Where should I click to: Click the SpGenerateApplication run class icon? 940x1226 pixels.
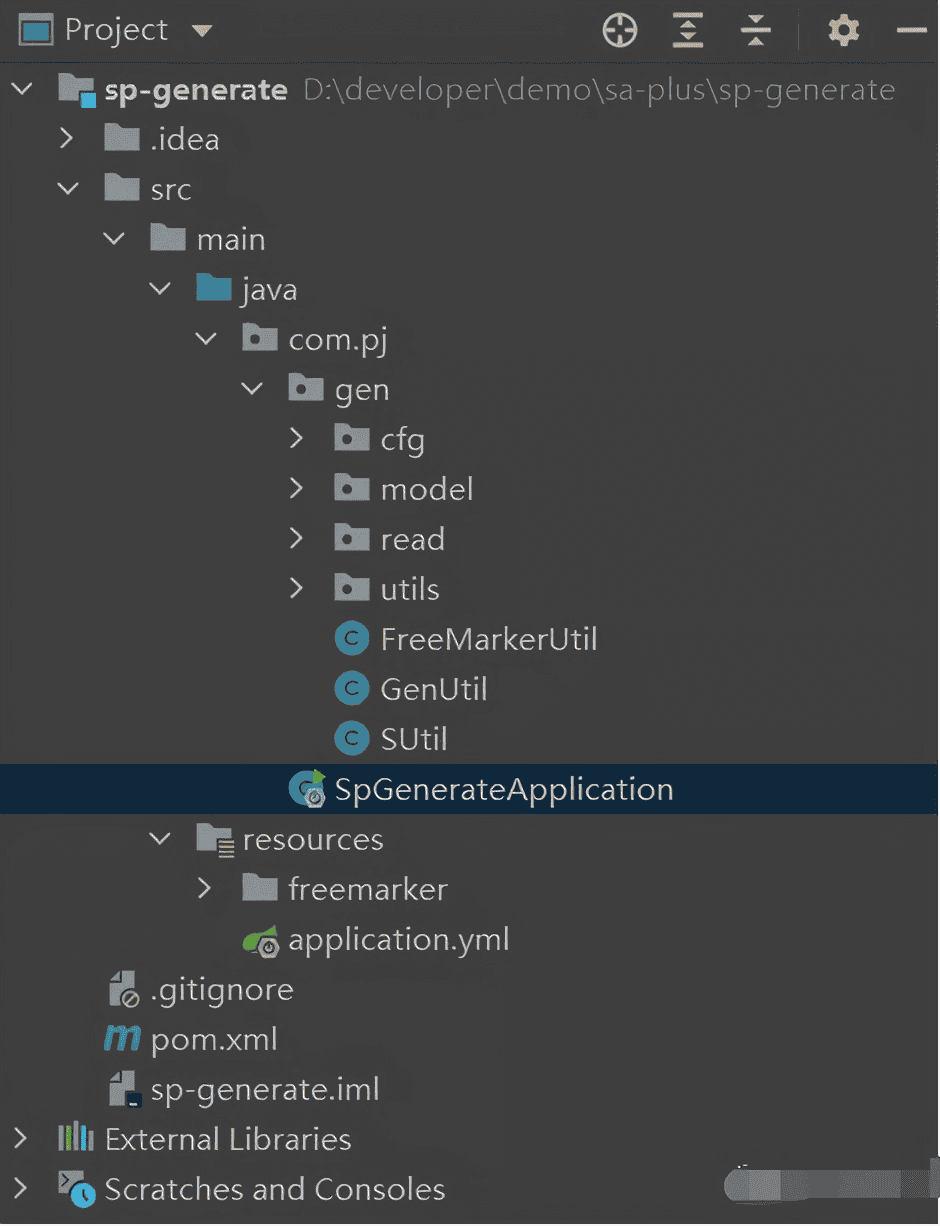point(307,788)
